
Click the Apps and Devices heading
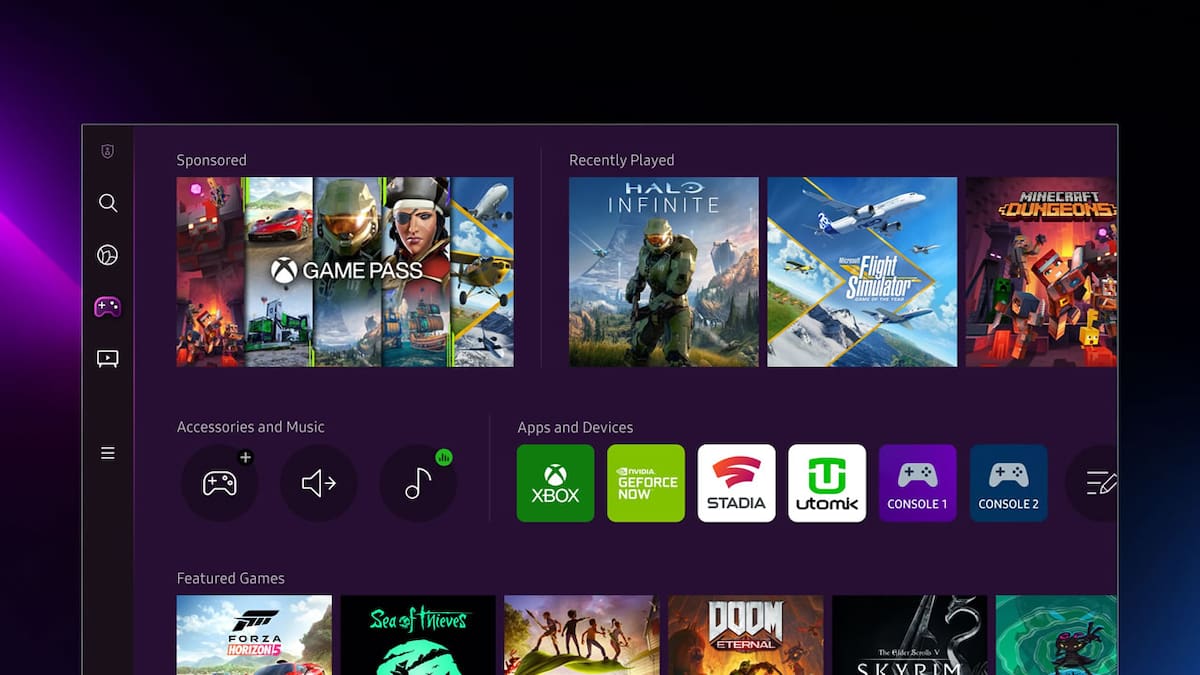click(575, 427)
